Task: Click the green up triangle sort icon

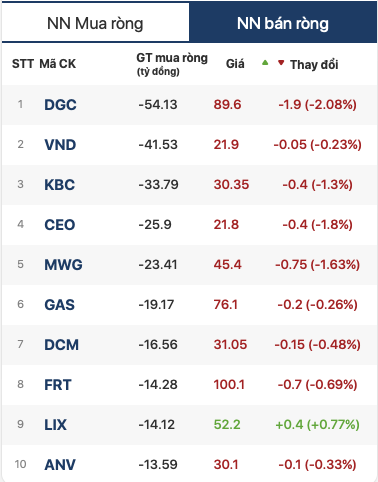Action: click(x=265, y=62)
